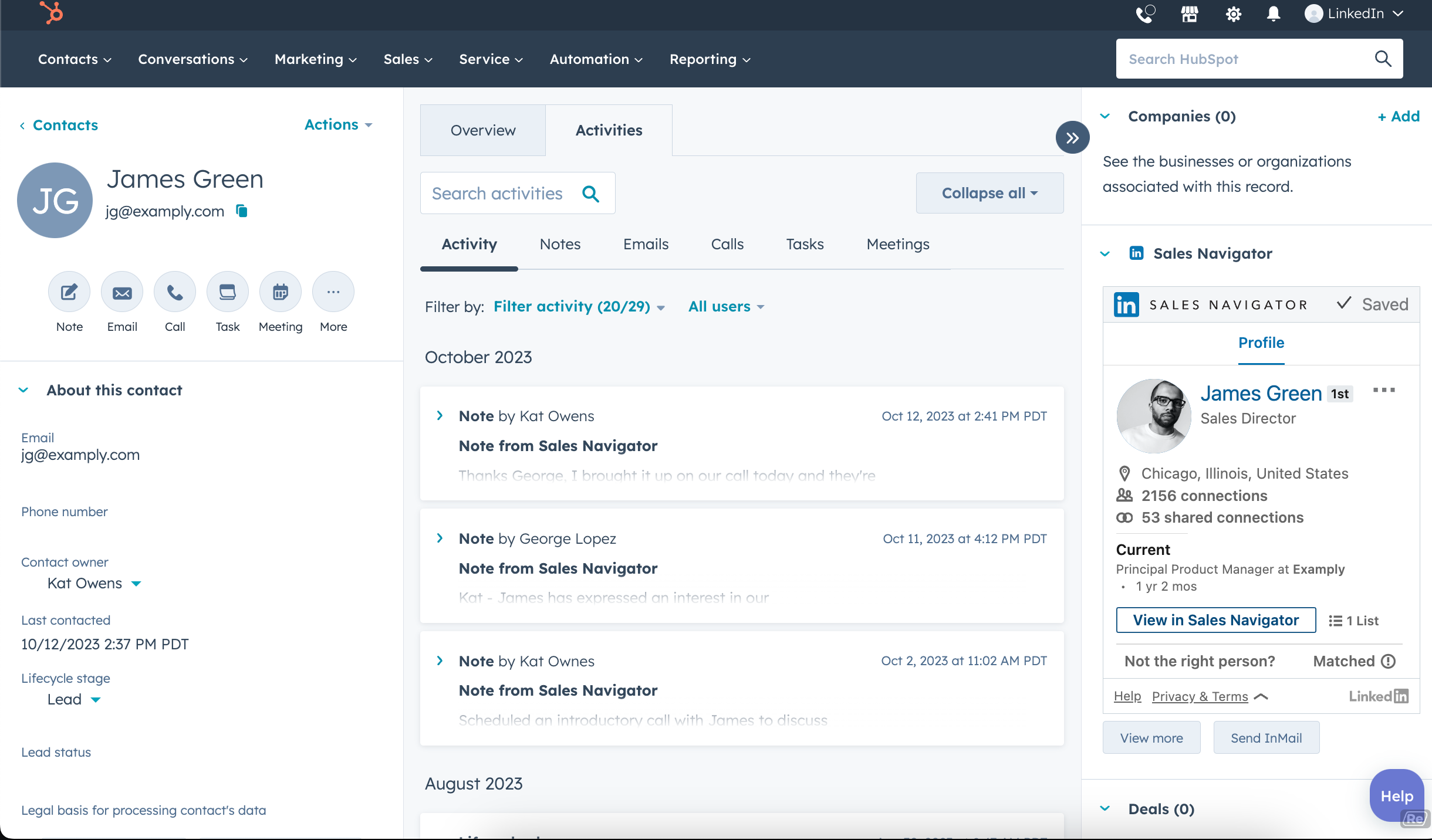Copy the jg@examply.com email address icon
Image resolution: width=1432 pixels, height=840 pixels.
click(x=242, y=211)
